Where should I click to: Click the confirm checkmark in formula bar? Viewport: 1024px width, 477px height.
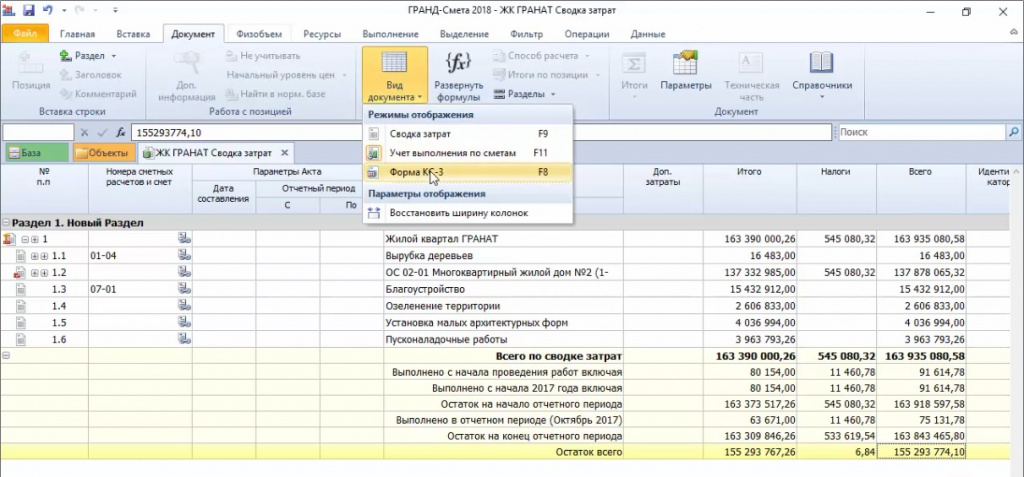pos(103,133)
